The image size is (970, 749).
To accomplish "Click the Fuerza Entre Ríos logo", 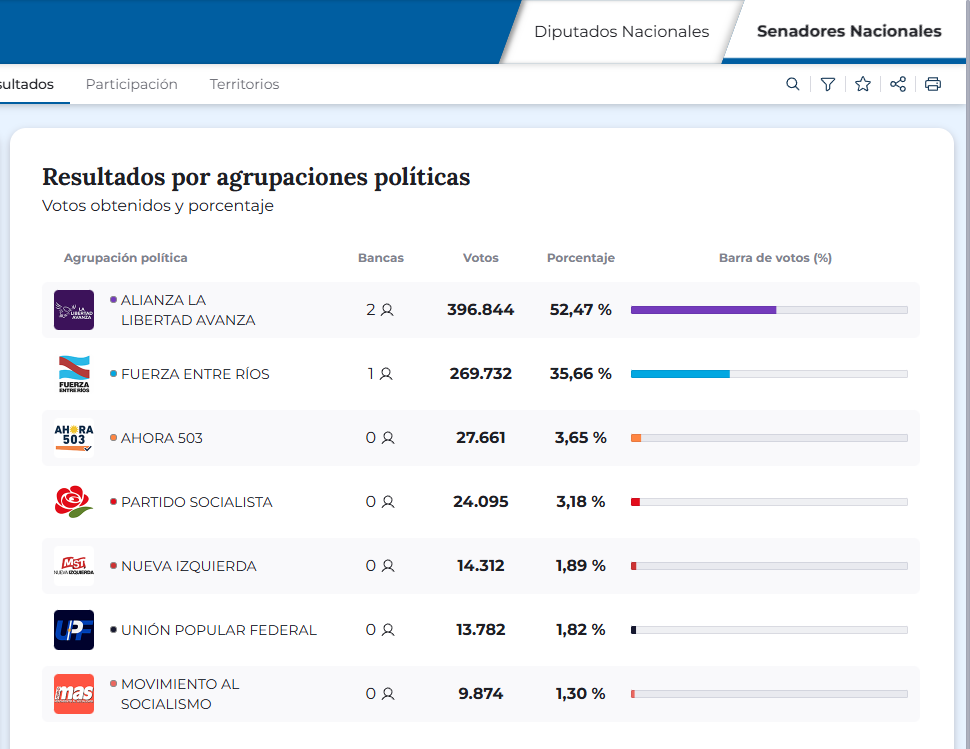I will tap(74, 374).
